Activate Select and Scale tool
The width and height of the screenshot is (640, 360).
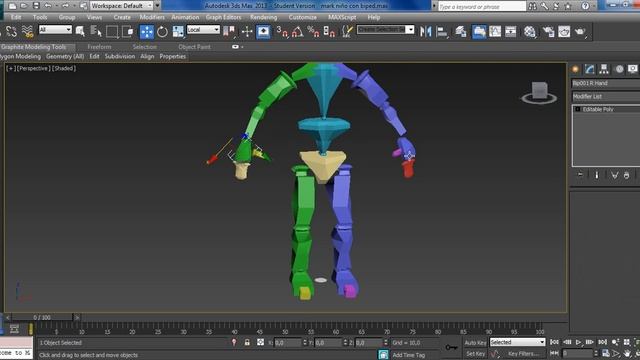coord(178,31)
